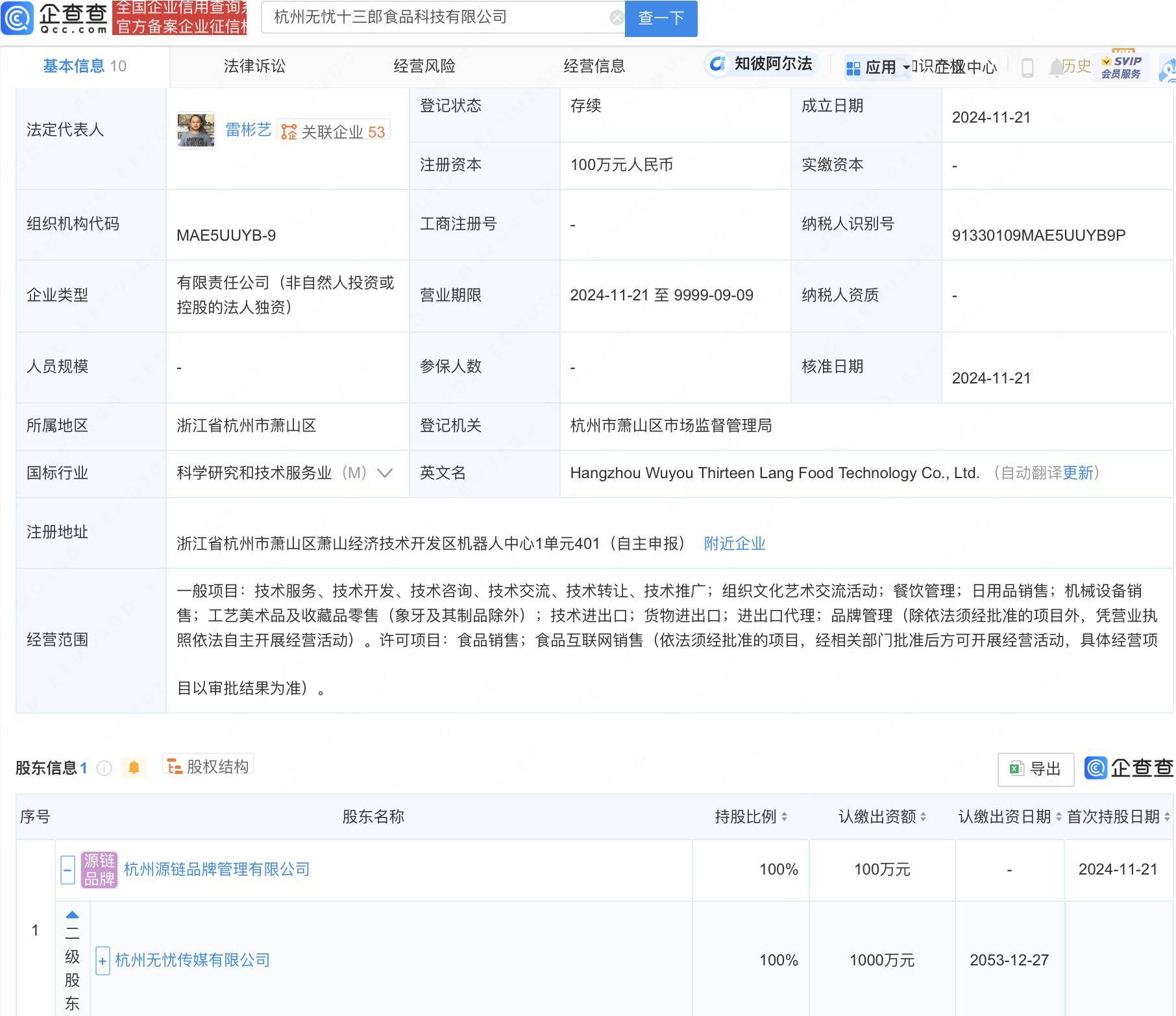Image resolution: width=1176 pixels, height=1016 pixels.
Task: Click the 查一下 search button
Action: [x=661, y=18]
